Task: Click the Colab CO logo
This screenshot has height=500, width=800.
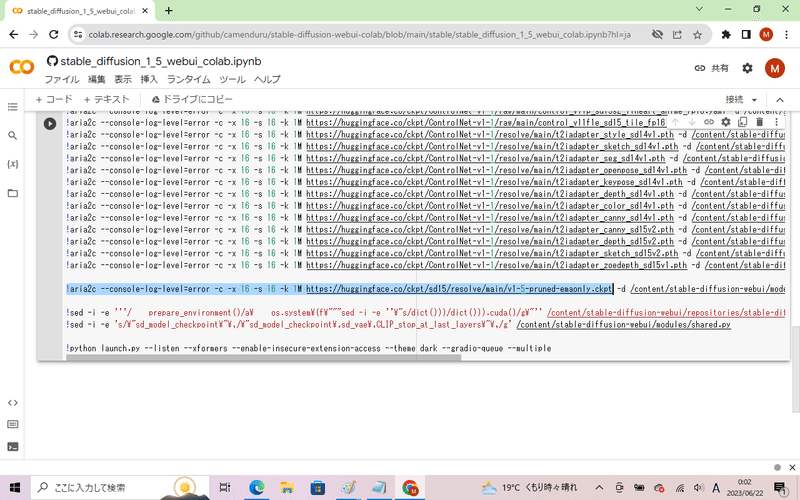Action: pos(21,67)
